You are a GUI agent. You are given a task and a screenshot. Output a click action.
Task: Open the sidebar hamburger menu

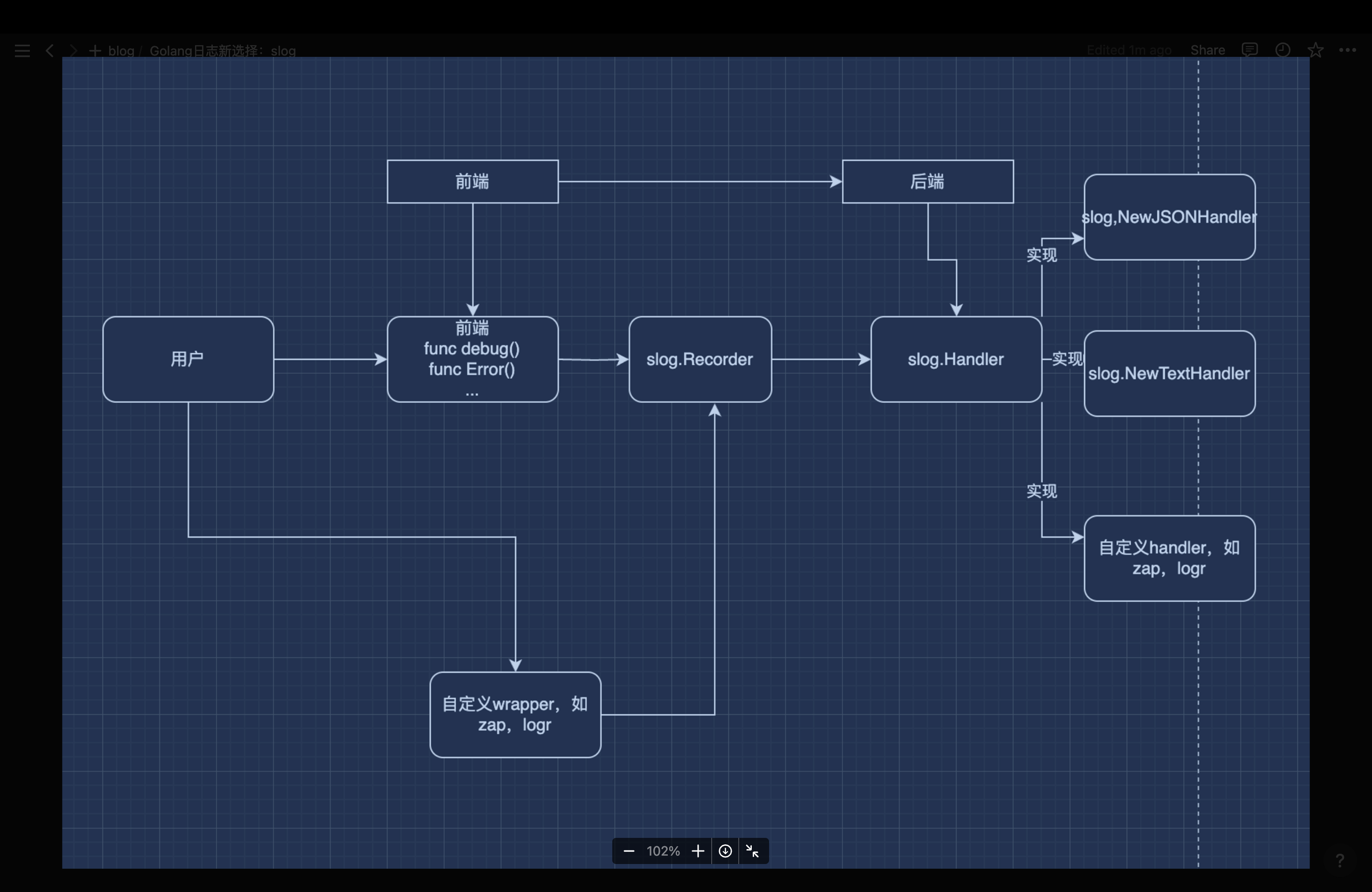[x=22, y=51]
